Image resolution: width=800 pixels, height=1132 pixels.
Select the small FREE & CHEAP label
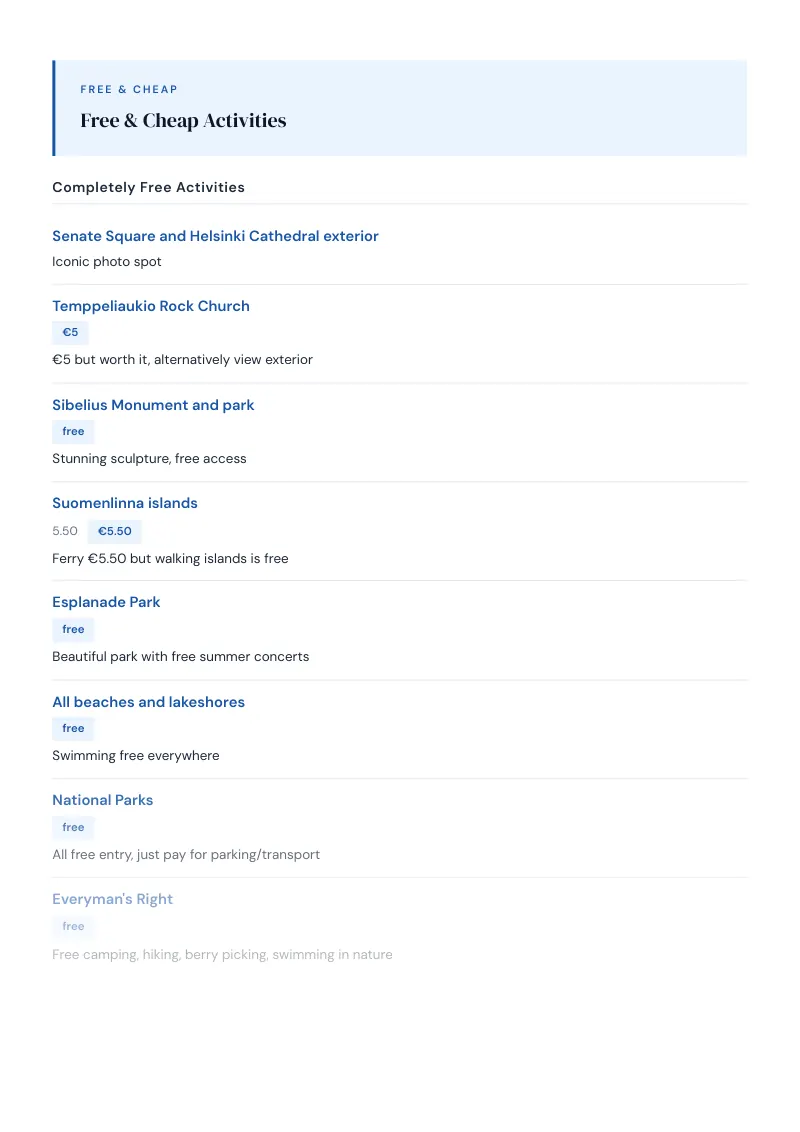(x=129, y=90)
